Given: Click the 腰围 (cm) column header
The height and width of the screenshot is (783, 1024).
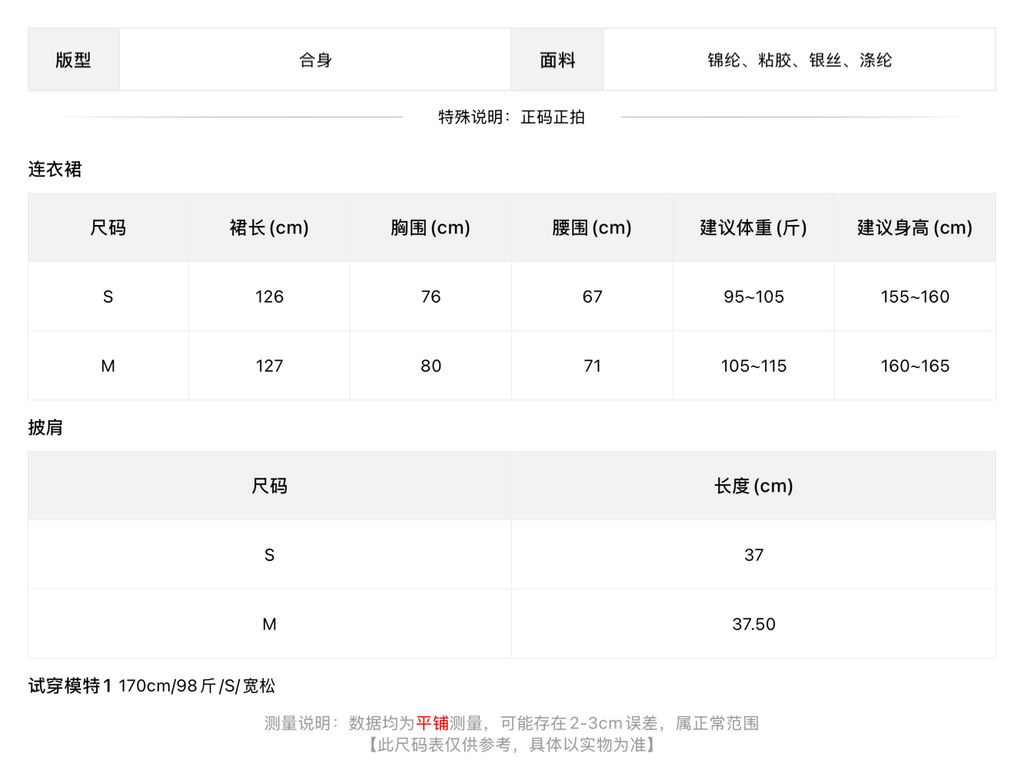Looking at the screenshot, I should (x=592, y=227).
